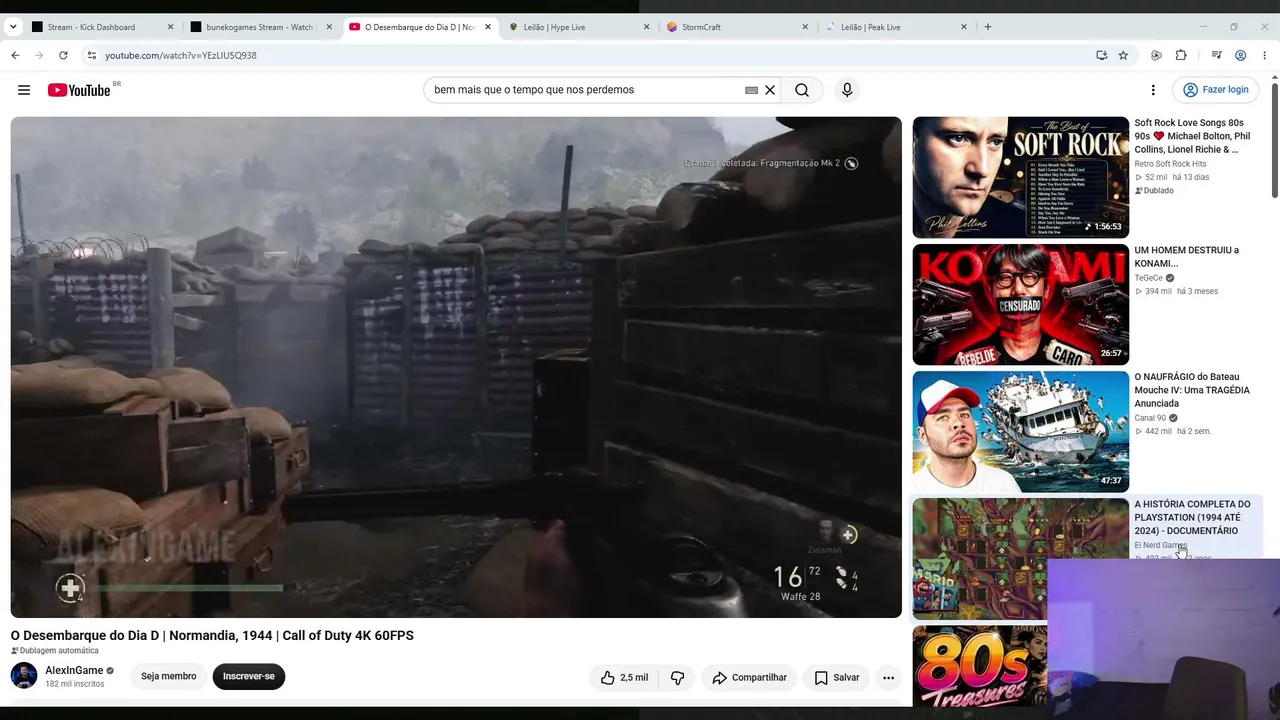Go forward in the browser
Viewport: 1280px width, 720px height.
39,55
